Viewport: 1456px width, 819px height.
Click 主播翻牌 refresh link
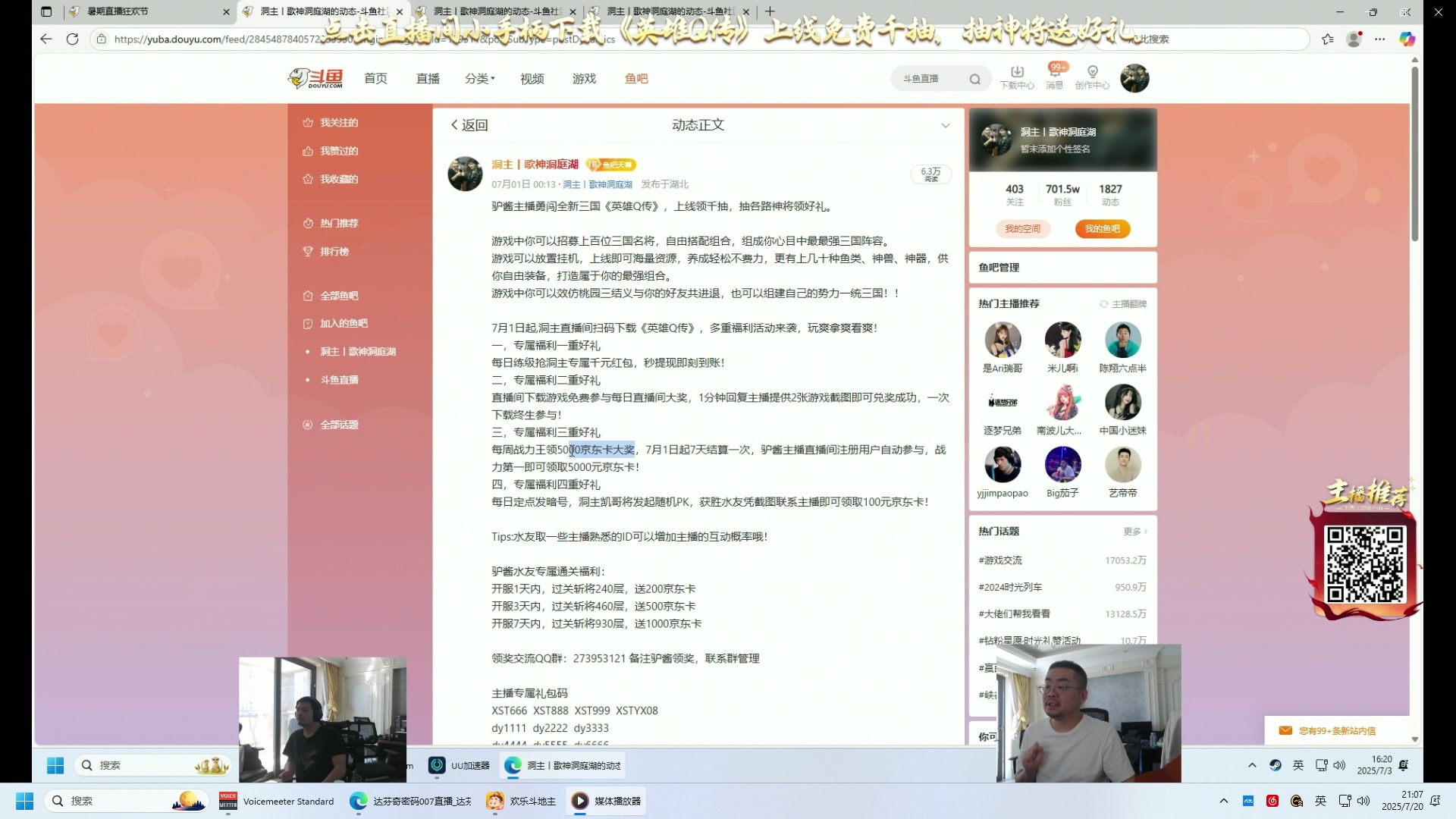pos(1123,304)
